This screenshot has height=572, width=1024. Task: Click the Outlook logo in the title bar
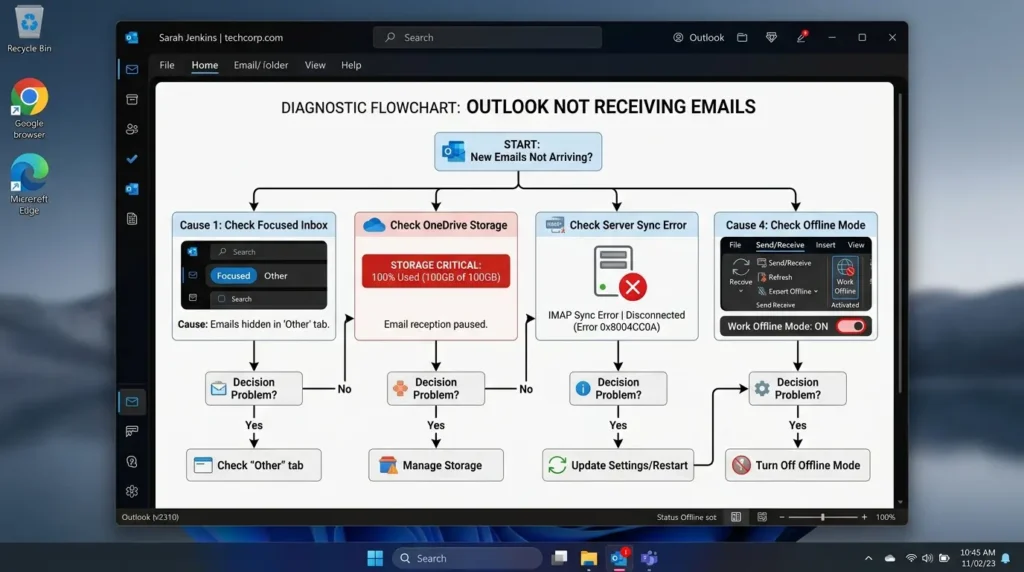click(x=132, y=38)
